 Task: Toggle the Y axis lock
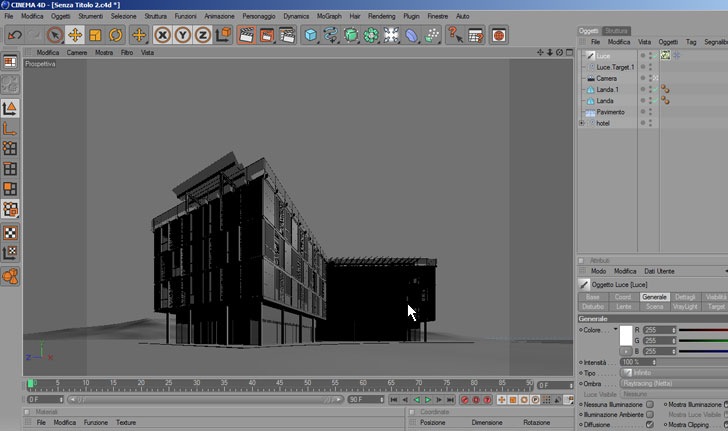[x=182, y=35]
